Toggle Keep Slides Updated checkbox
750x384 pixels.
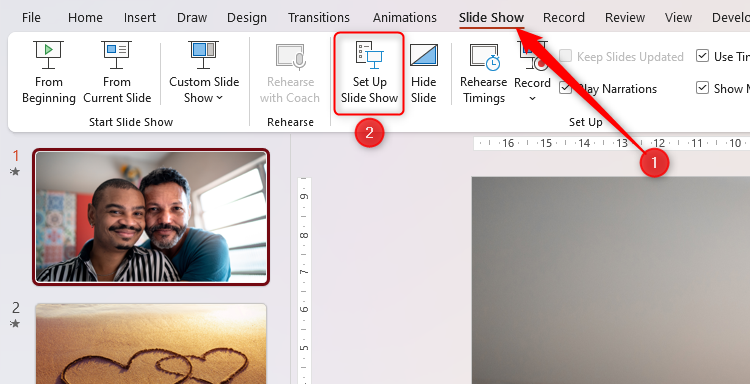[x=565, y=56]
